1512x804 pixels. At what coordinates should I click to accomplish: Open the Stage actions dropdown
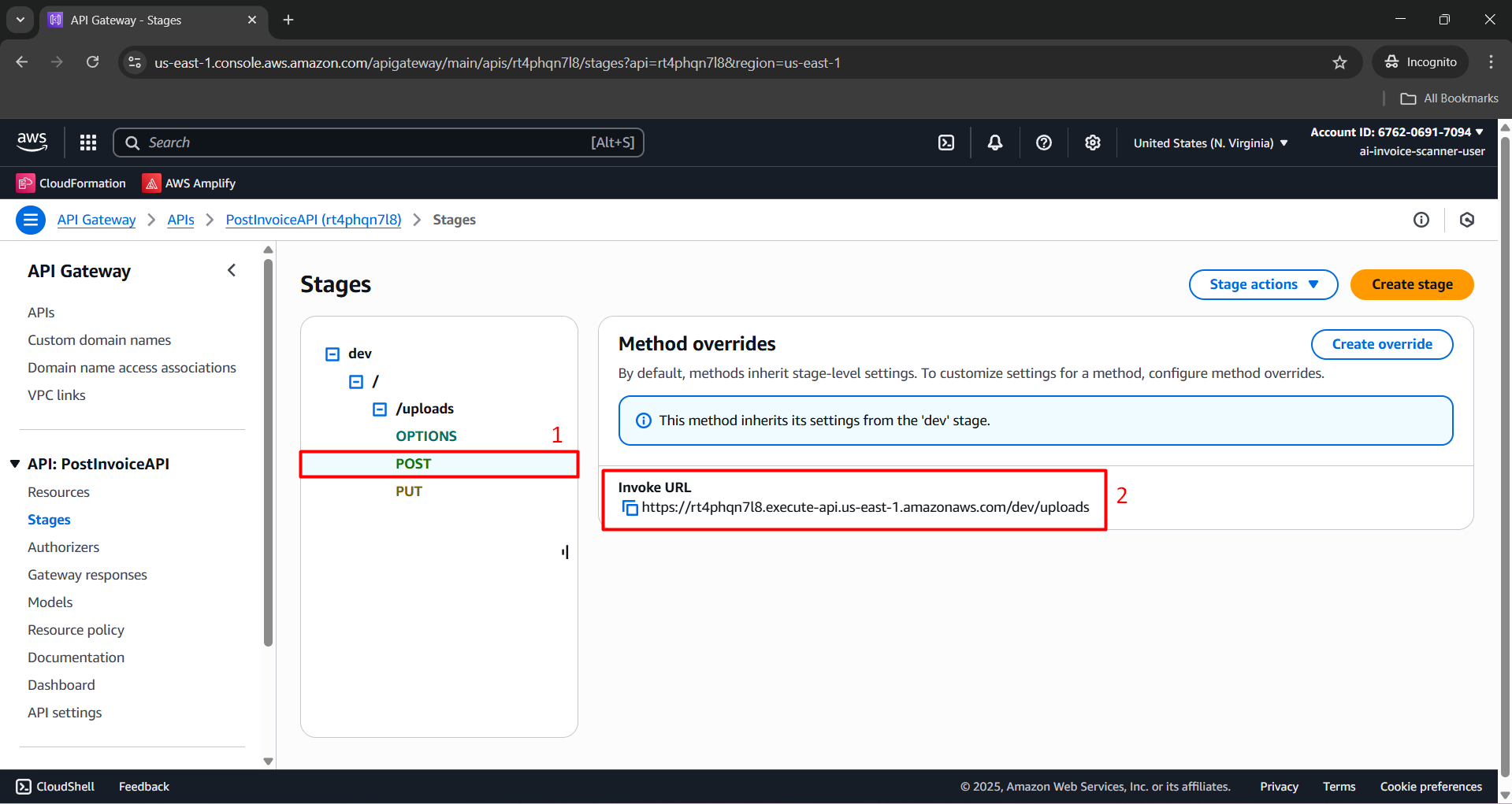(1262, 284)
